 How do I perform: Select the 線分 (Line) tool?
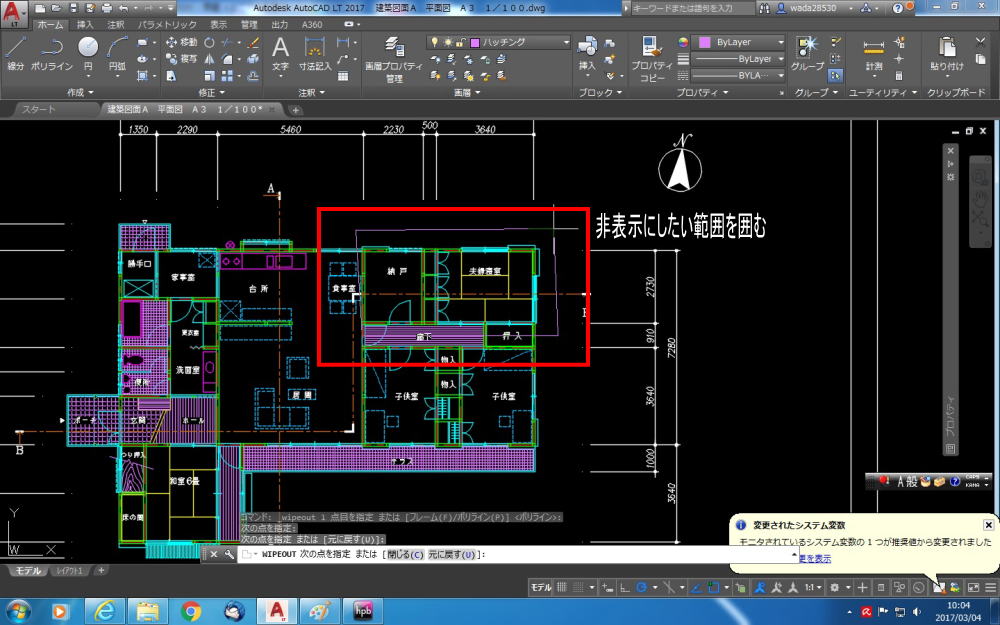point(15,53)
